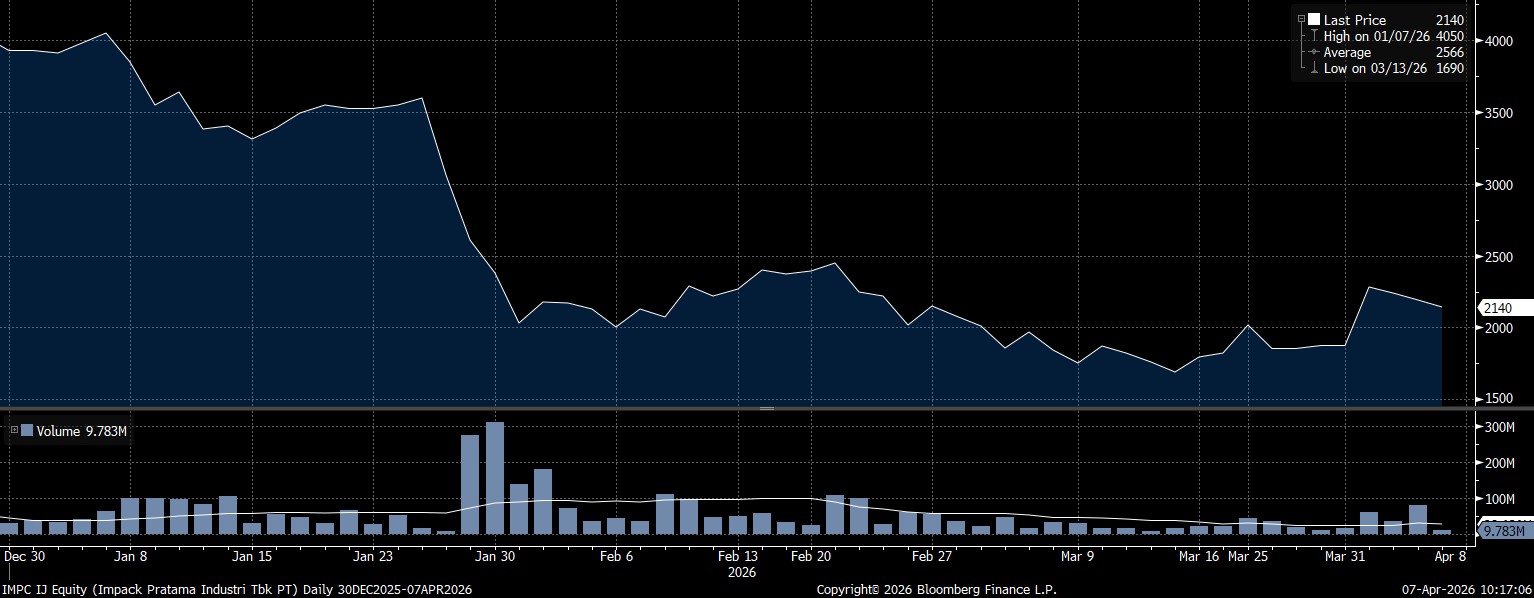The image size is (1534, 598).
Task: Click the High on 01/07/26 legend entry
Action: pos(1372,36)
